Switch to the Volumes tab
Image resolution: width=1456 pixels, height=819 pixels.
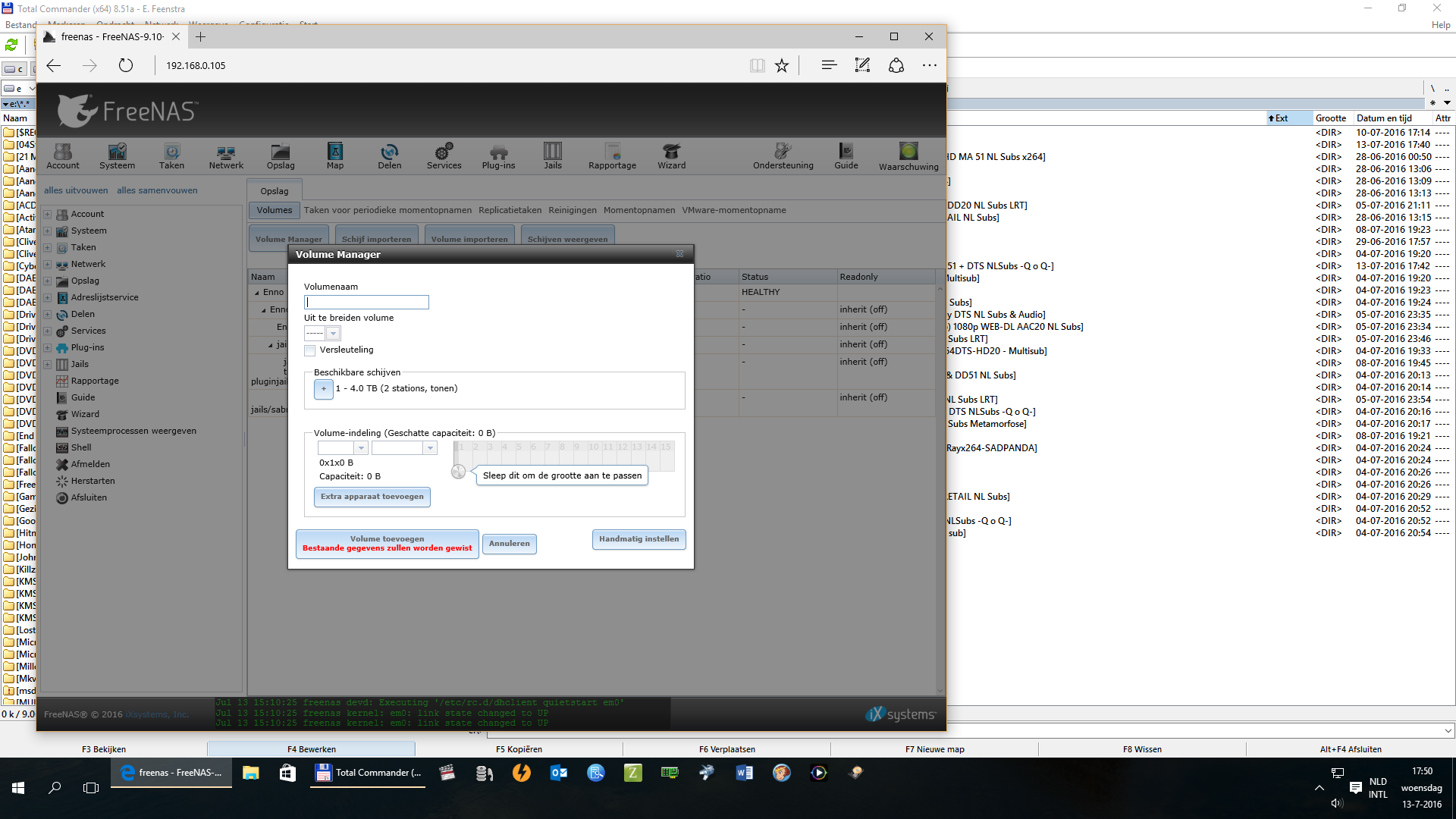274,210
